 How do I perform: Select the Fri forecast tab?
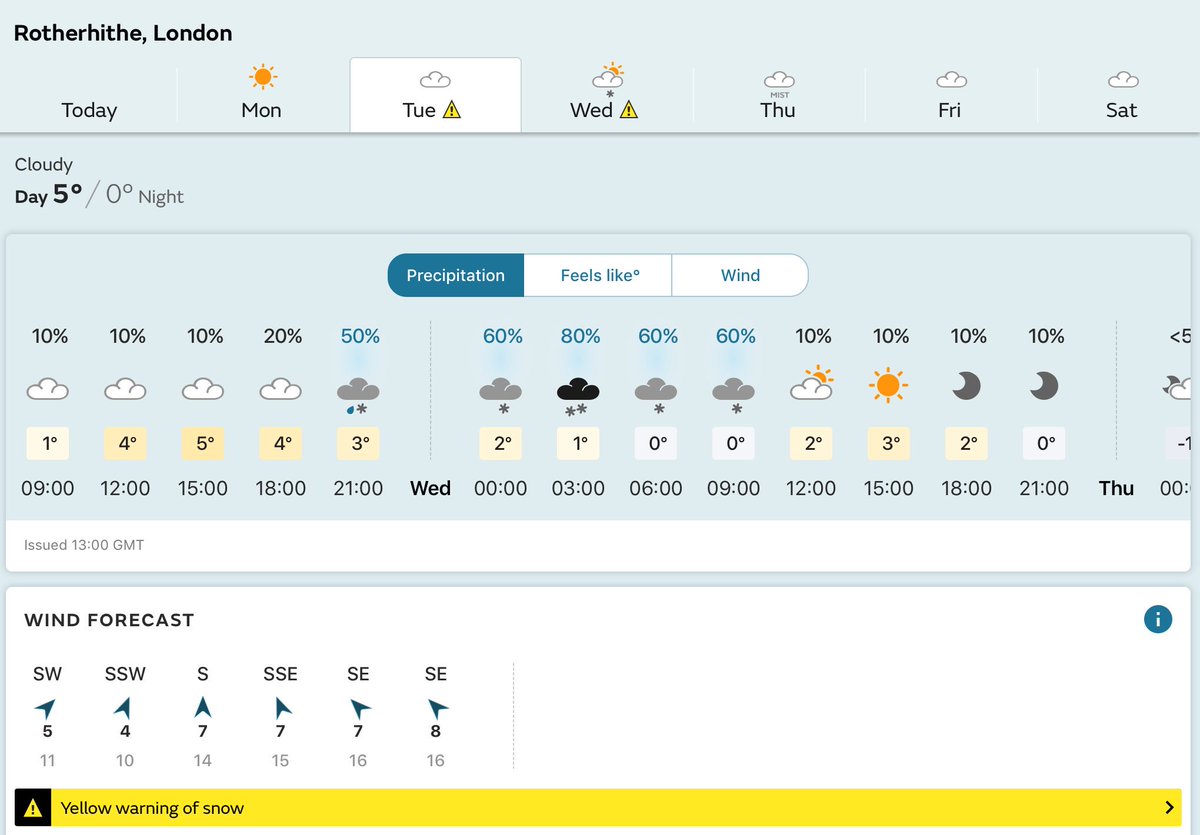coord(950,96)
